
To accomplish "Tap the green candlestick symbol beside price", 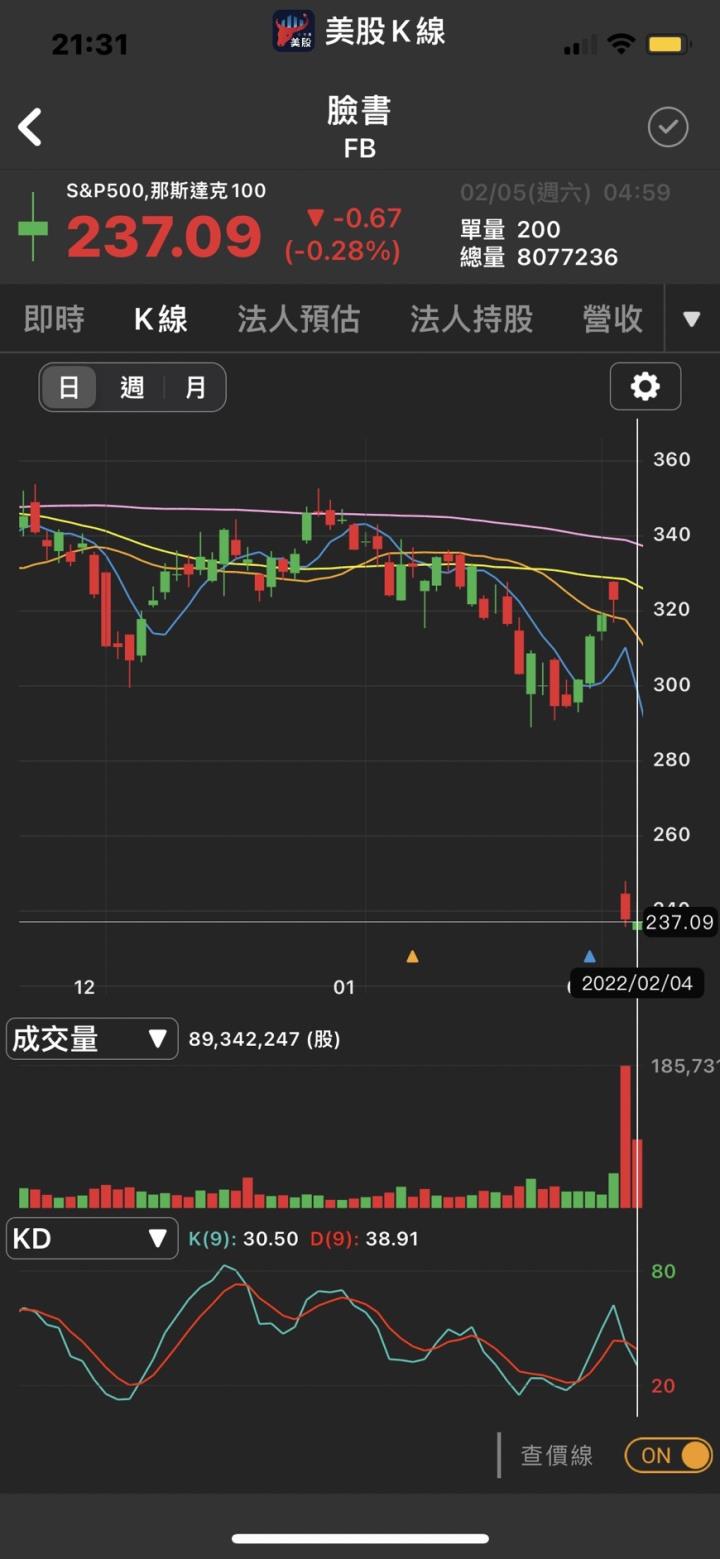I will (x=33, y=227).
